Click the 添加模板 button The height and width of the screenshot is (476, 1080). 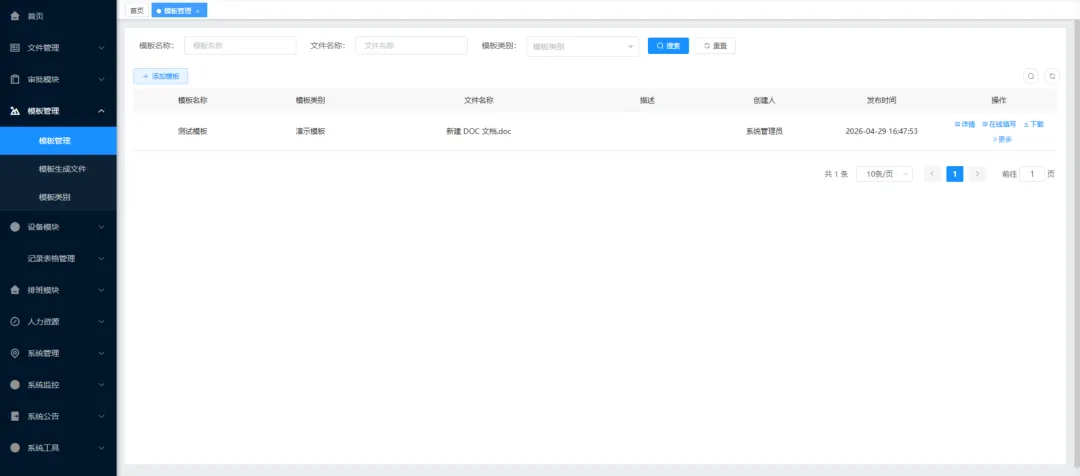(160, 76)
